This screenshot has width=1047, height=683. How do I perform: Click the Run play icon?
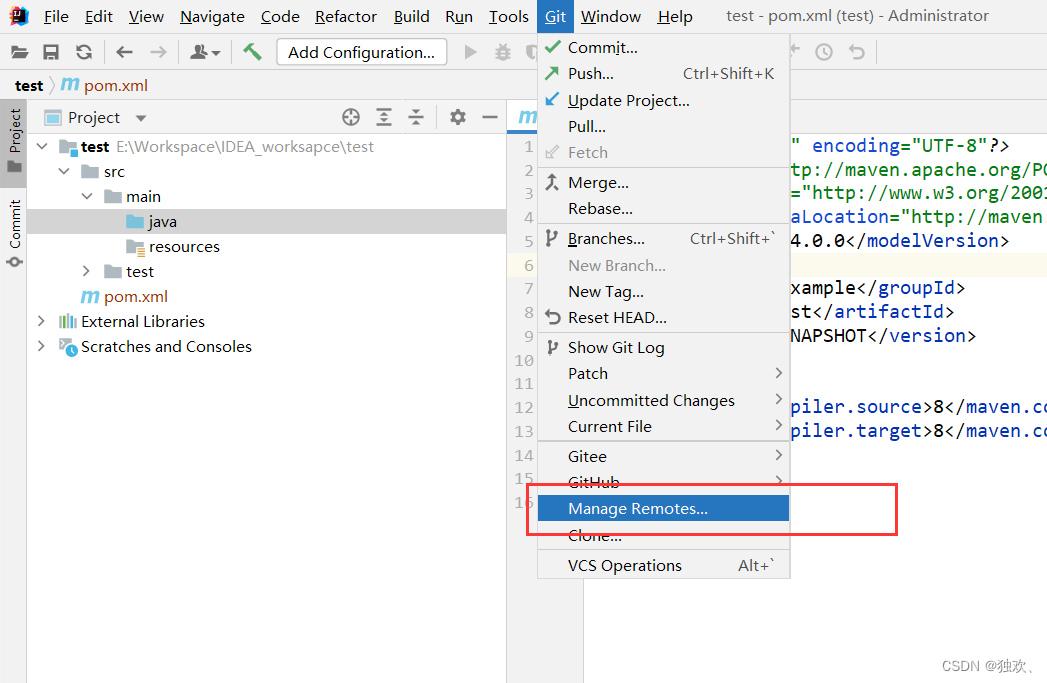coord(471,52)
